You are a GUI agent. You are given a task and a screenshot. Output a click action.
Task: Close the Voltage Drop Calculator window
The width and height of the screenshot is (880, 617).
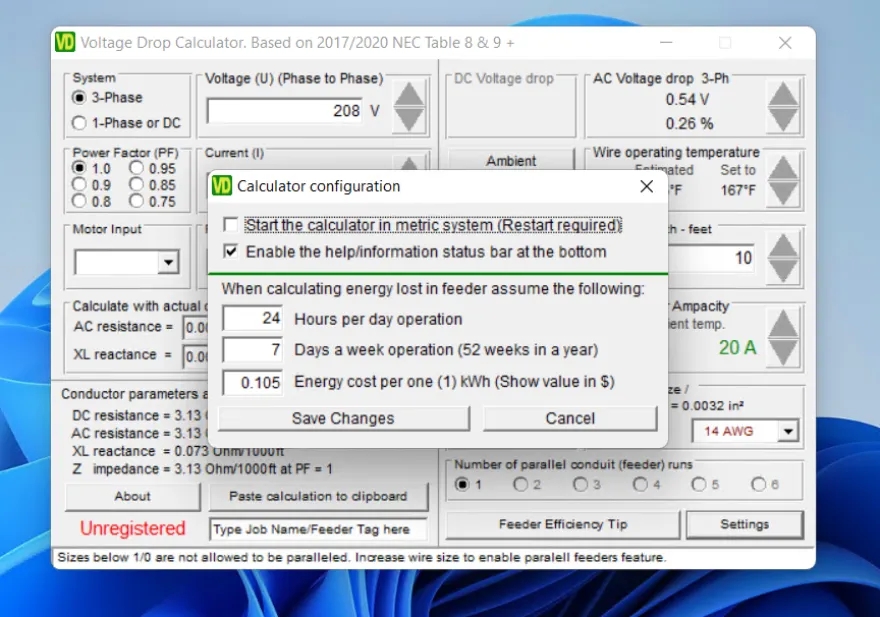pos(785,43)
